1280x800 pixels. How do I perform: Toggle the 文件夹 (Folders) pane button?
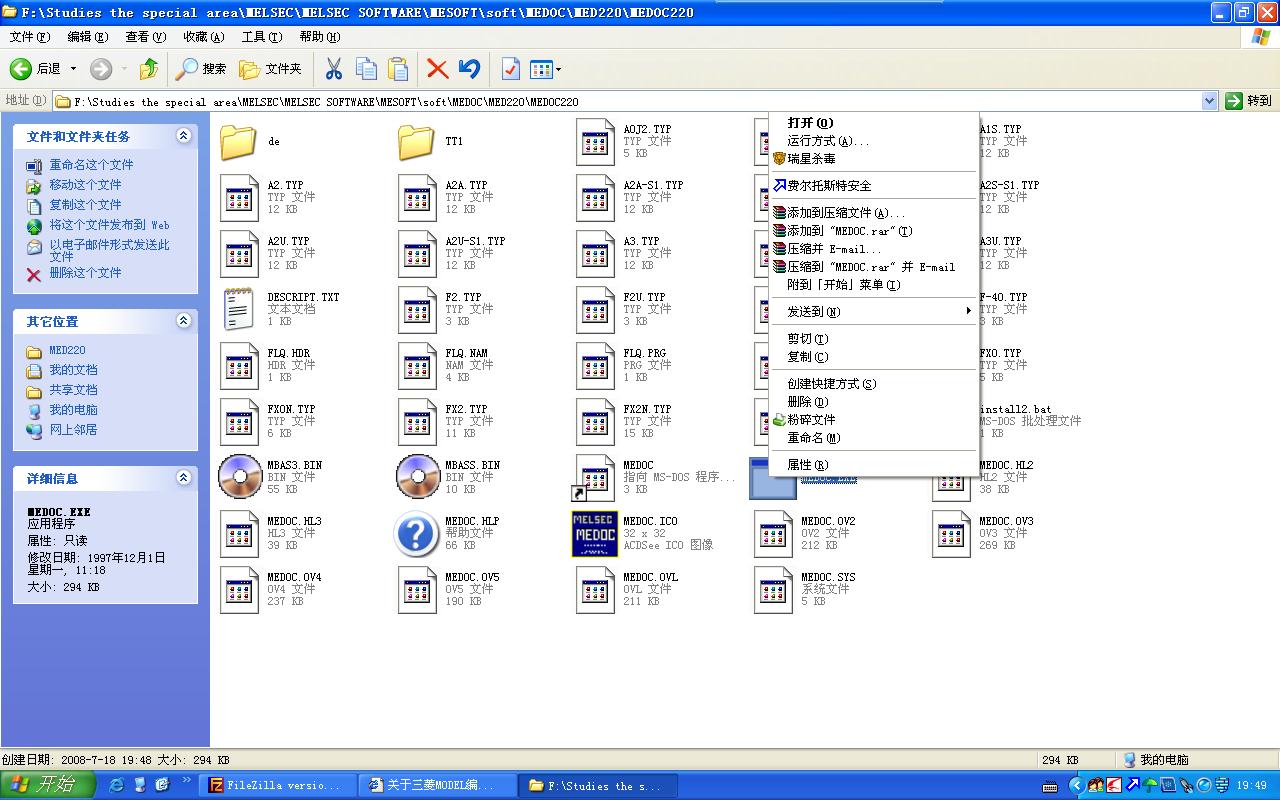pos(270,69)
